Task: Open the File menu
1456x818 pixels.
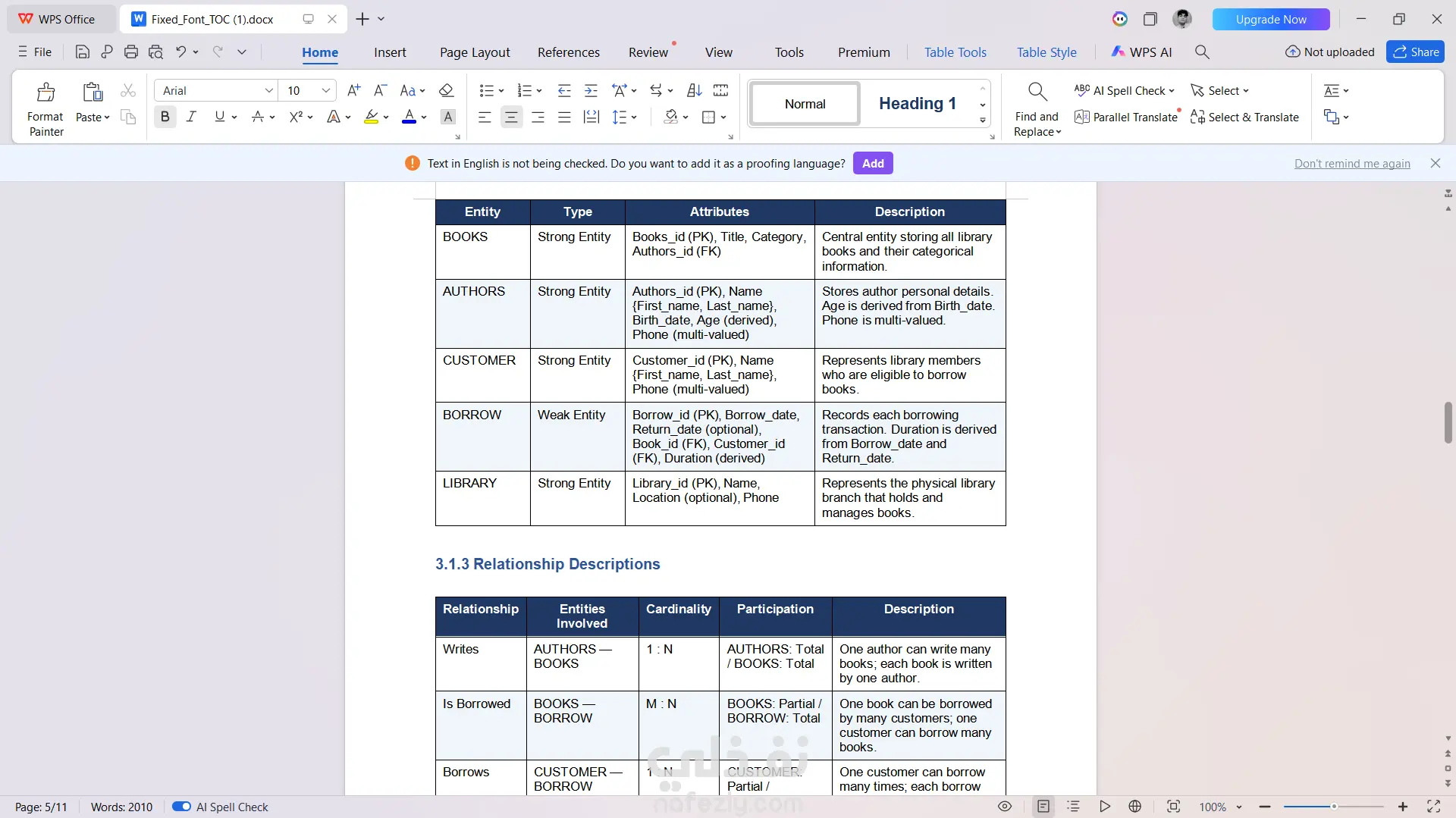Action: click(x=35, y=52)
